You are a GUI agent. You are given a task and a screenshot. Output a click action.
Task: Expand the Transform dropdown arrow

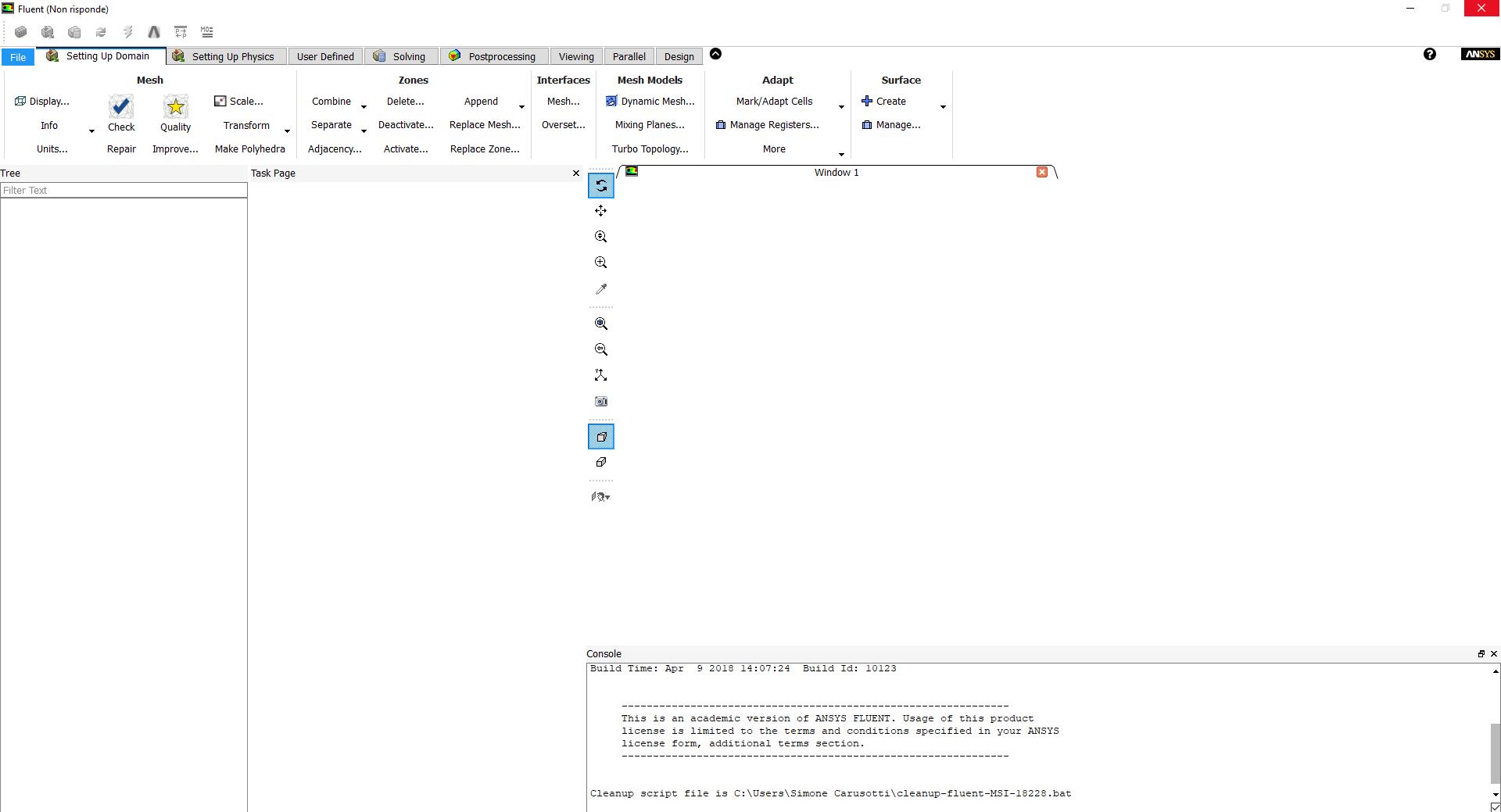(x=287, y=131)
